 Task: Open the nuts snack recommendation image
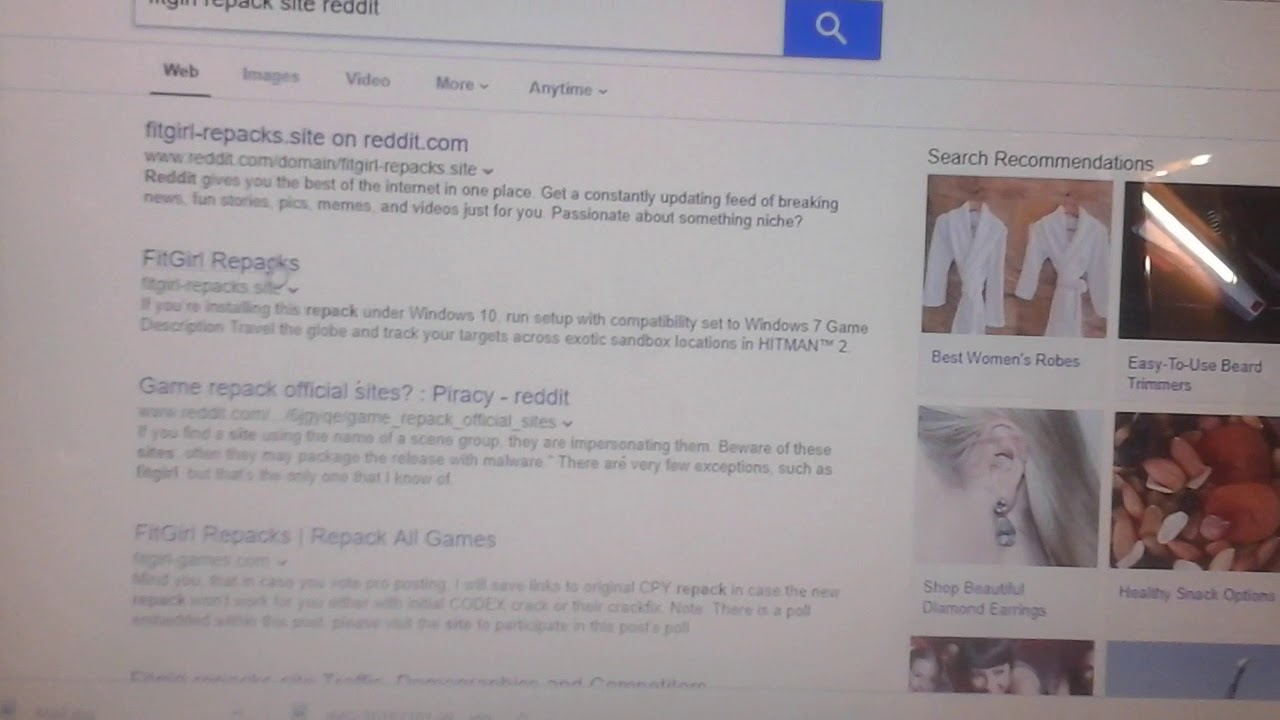[x=1196, y=492]
